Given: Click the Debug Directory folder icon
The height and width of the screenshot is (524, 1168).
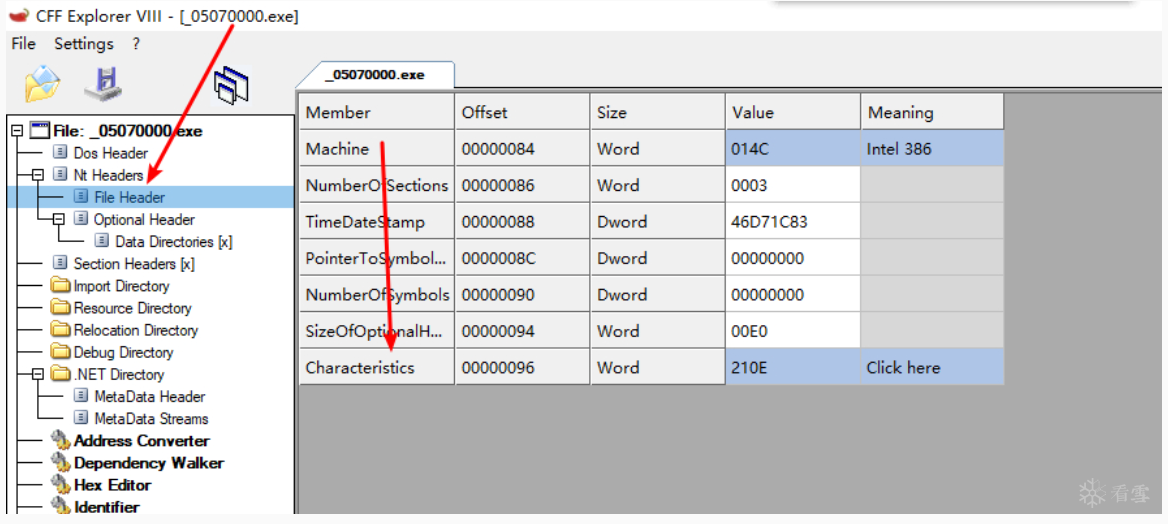Looking at the screenshot, I should click(60, 352).
